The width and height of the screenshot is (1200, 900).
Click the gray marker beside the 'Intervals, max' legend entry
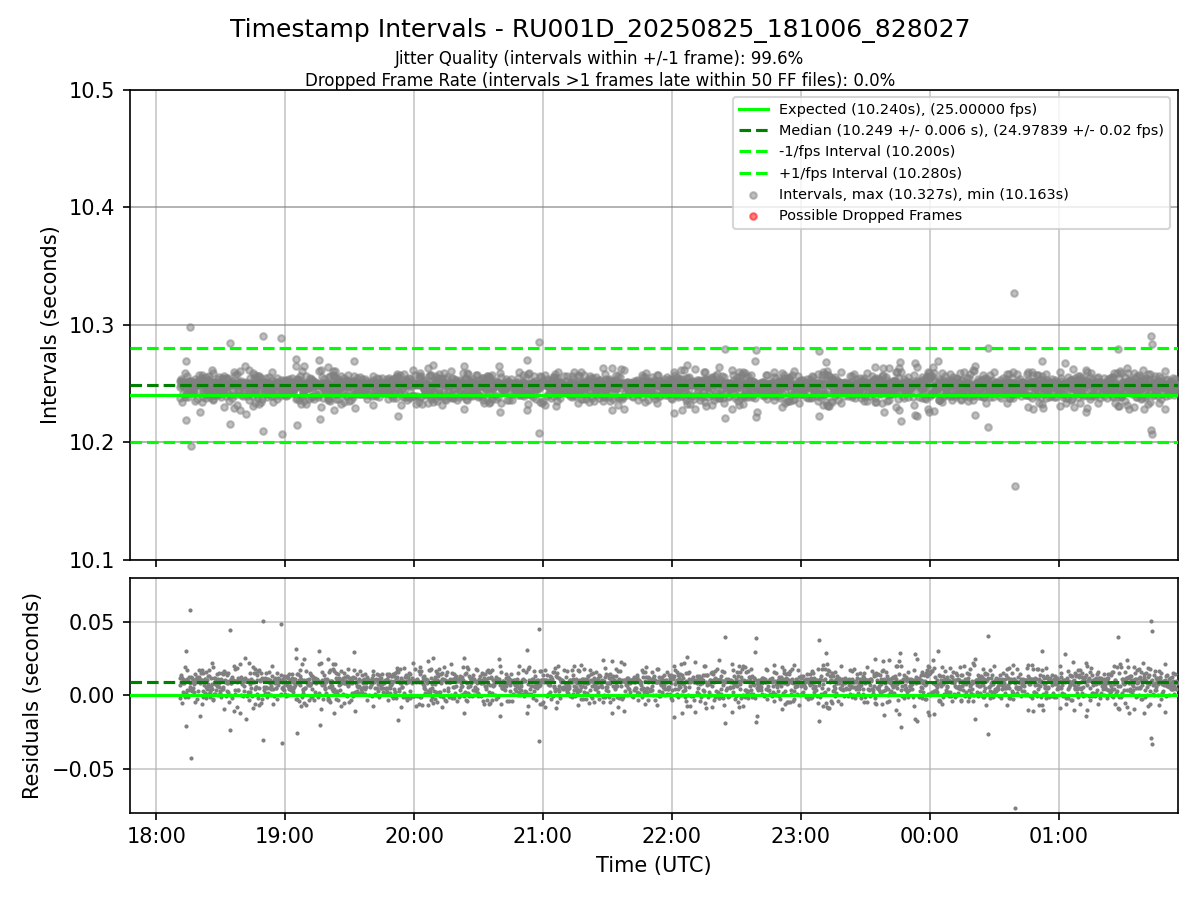(x=754, y=195)
